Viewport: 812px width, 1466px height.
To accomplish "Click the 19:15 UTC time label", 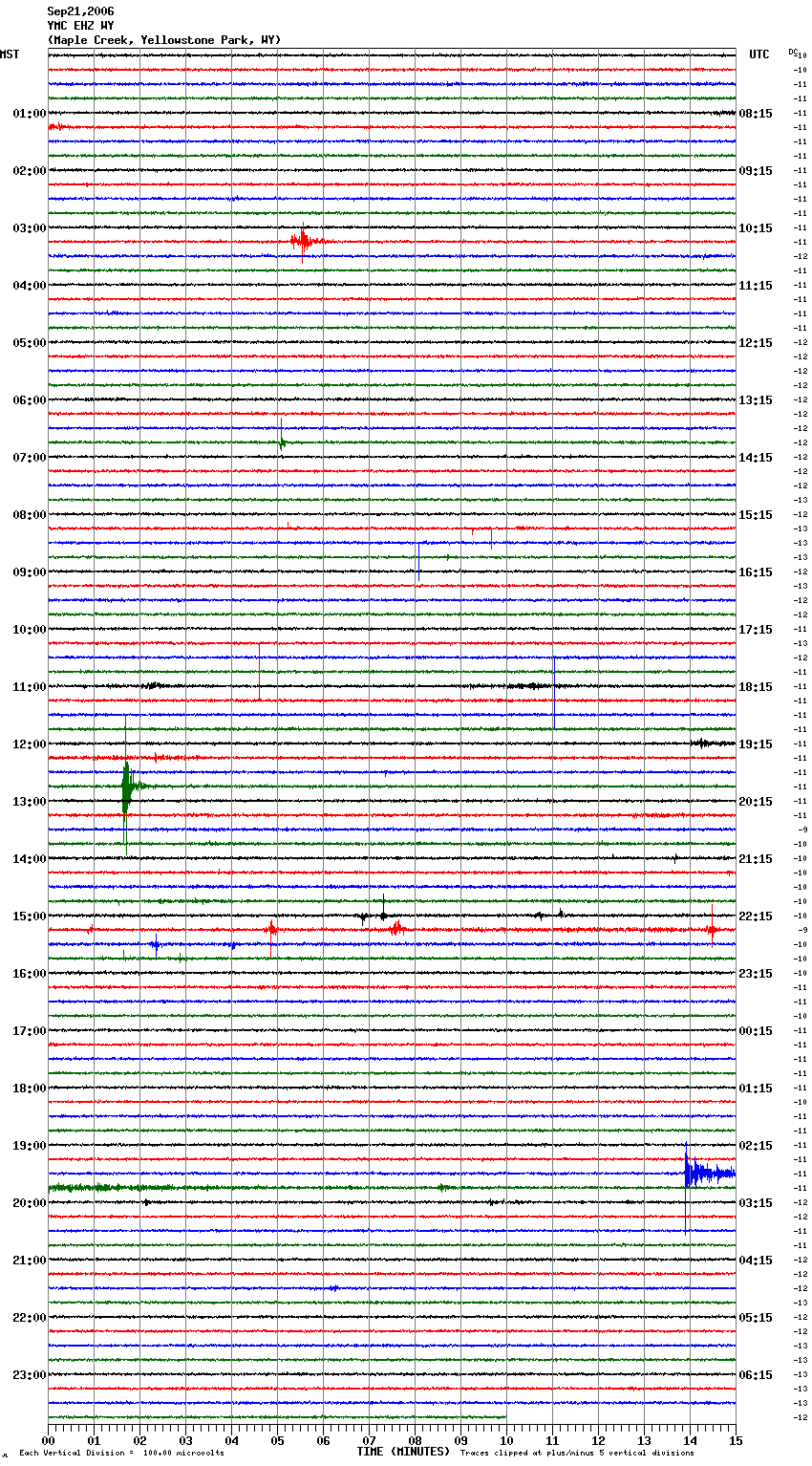I will [x=756, y=744].
